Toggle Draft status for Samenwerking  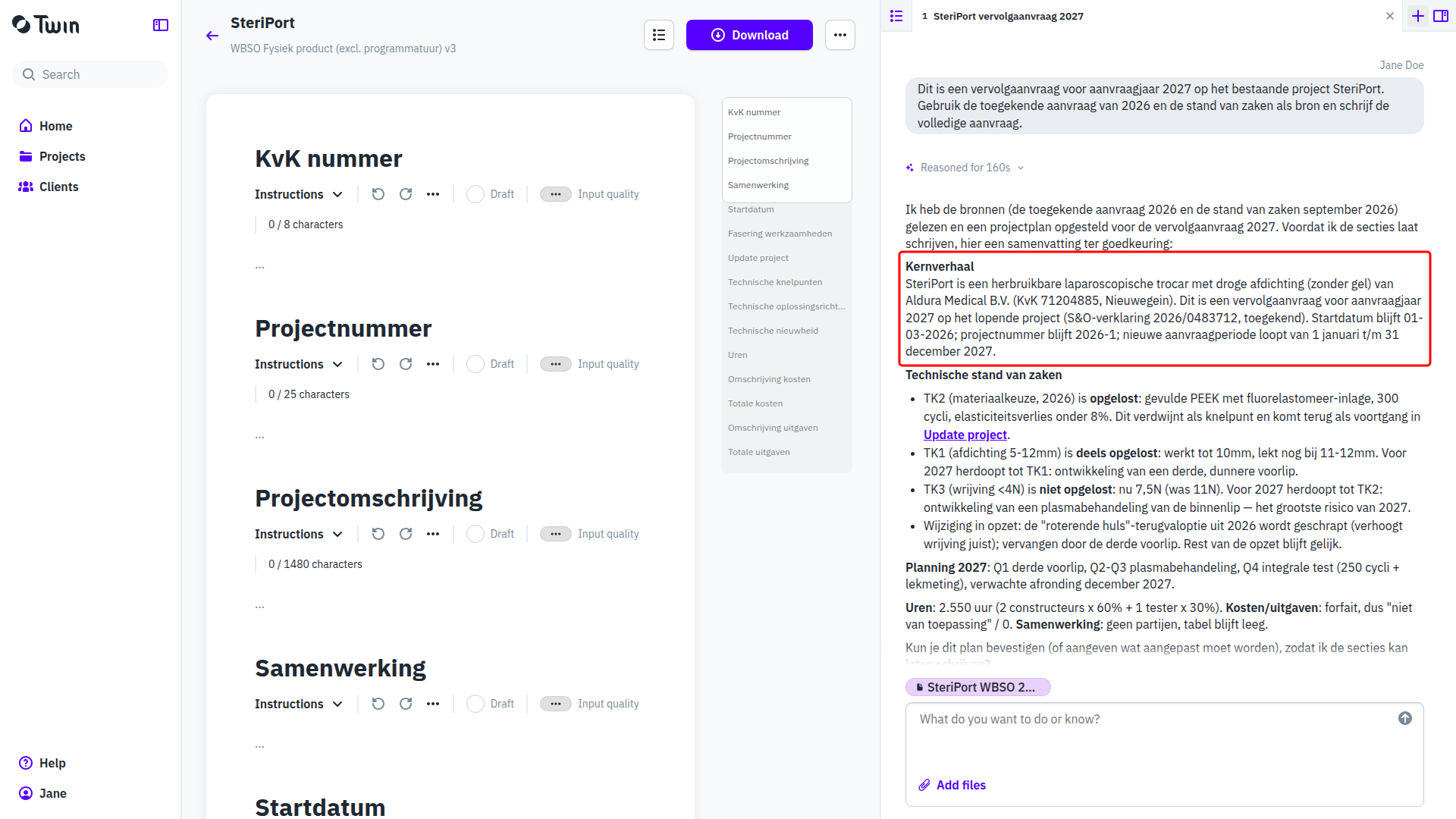[x=490, y=704]
